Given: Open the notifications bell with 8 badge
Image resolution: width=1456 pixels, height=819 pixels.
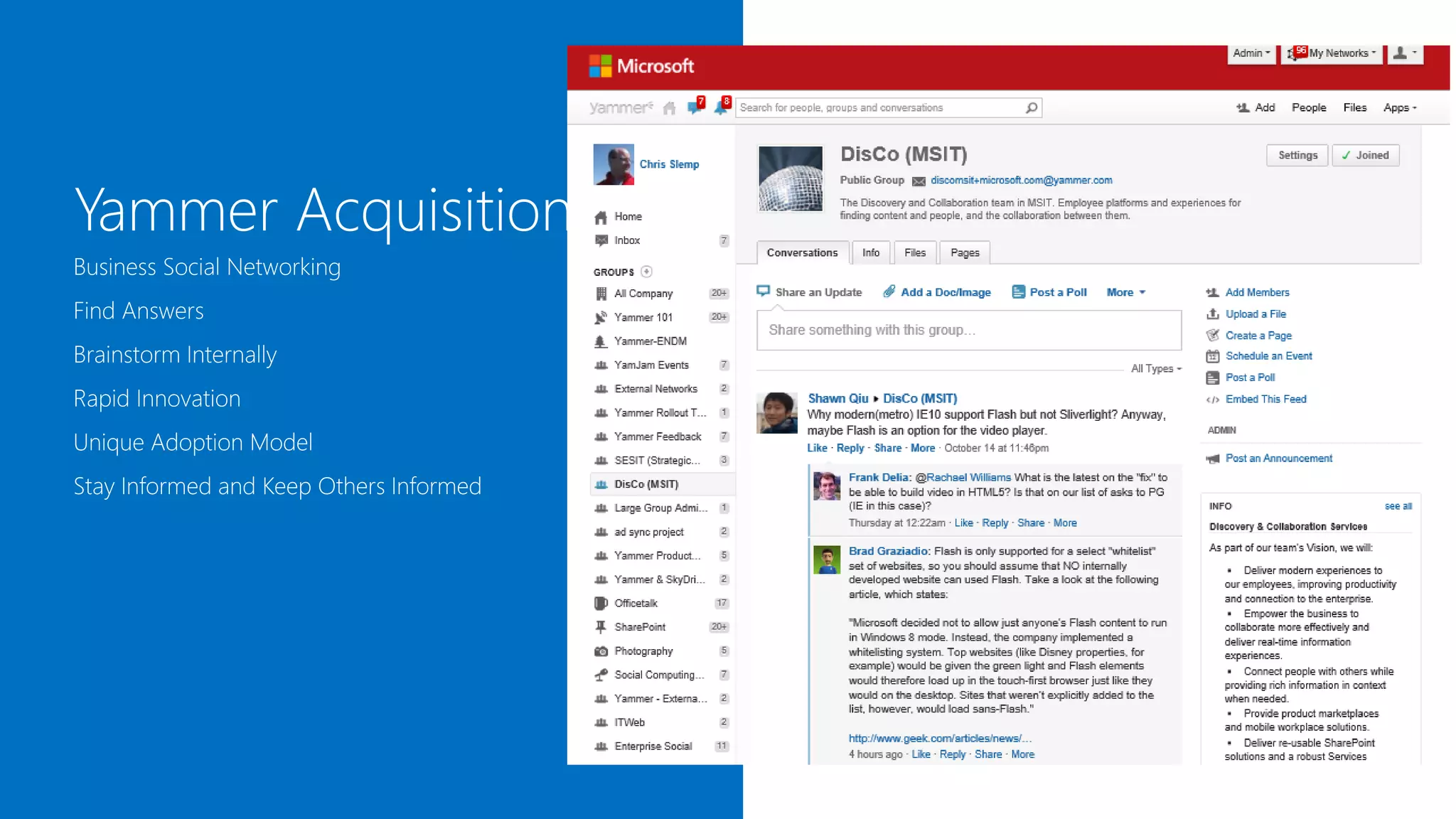Looking at the screenshot, I should click(721, 107).
